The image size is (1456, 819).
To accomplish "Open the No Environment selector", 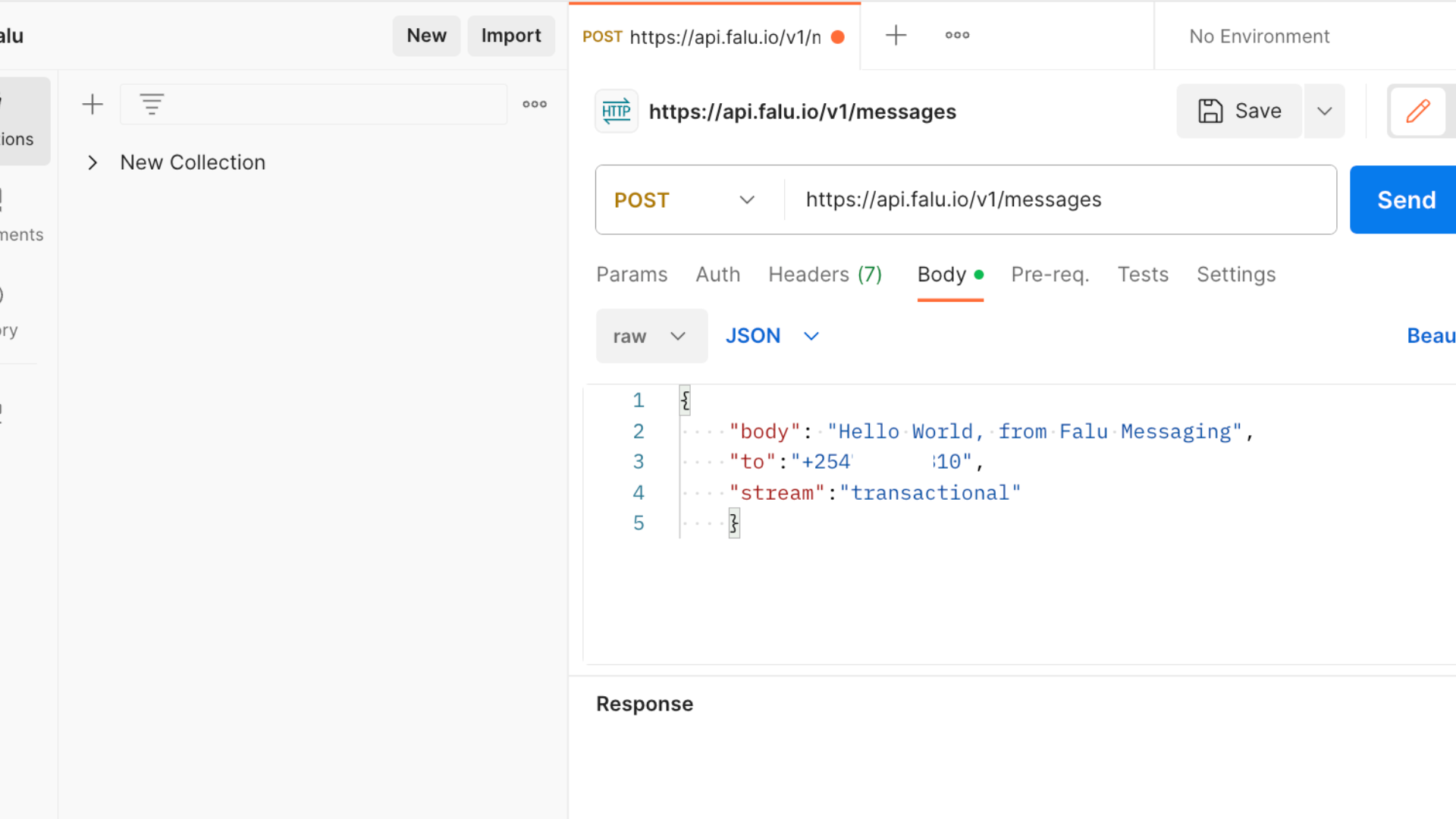I will tap(1259, 36).
